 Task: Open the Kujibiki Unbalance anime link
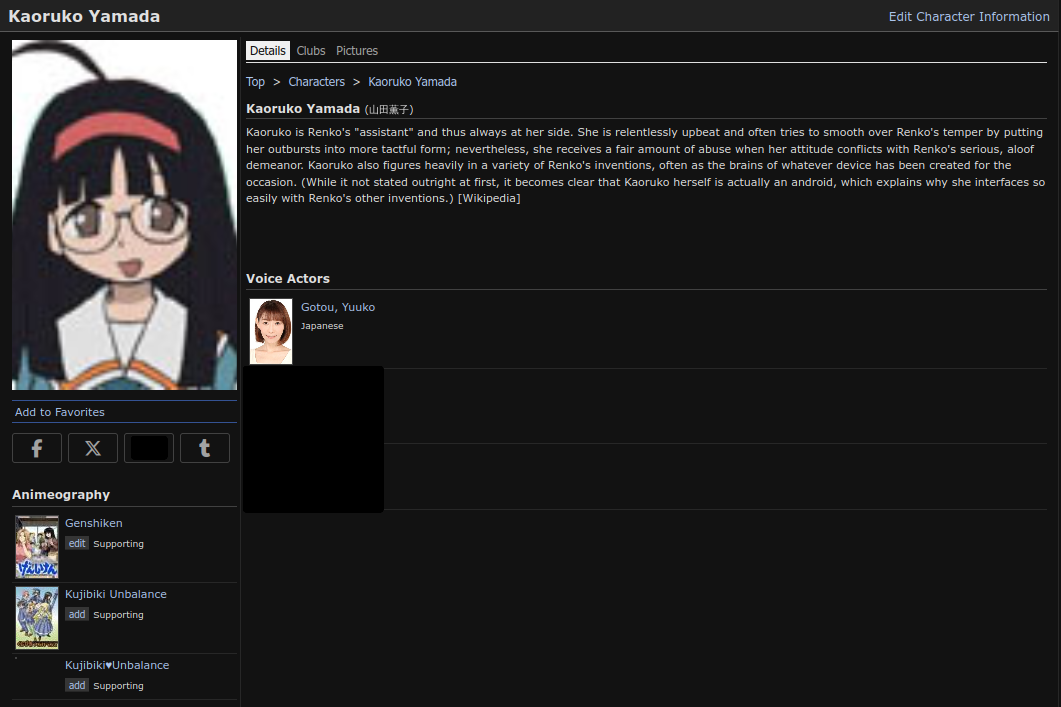(116, 594)
